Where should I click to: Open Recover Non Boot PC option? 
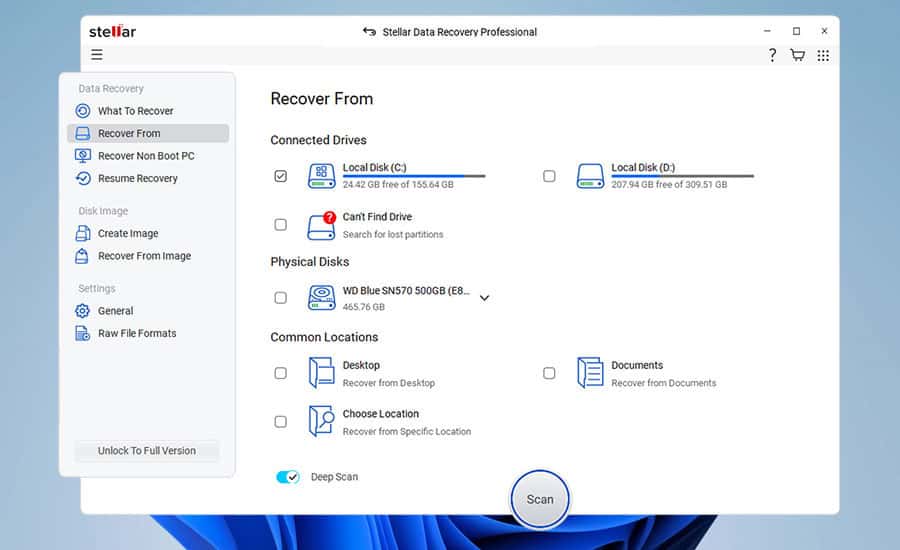pyautogui.click(x=148, y=156)
